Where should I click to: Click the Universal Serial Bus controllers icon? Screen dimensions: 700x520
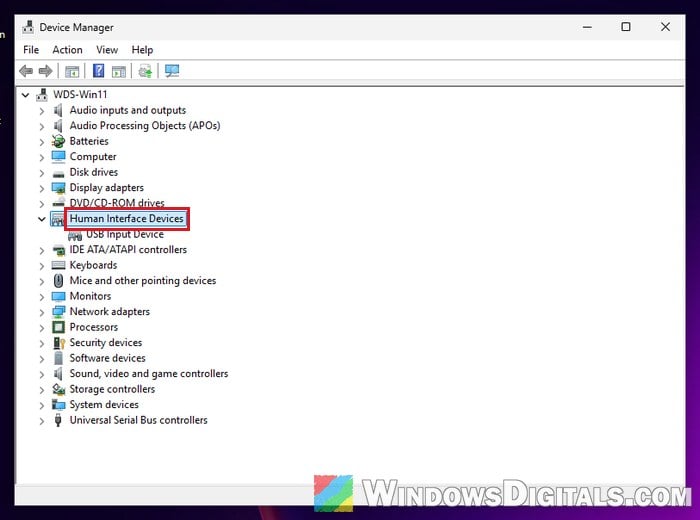pyautogui.click(x=58, y=420)
